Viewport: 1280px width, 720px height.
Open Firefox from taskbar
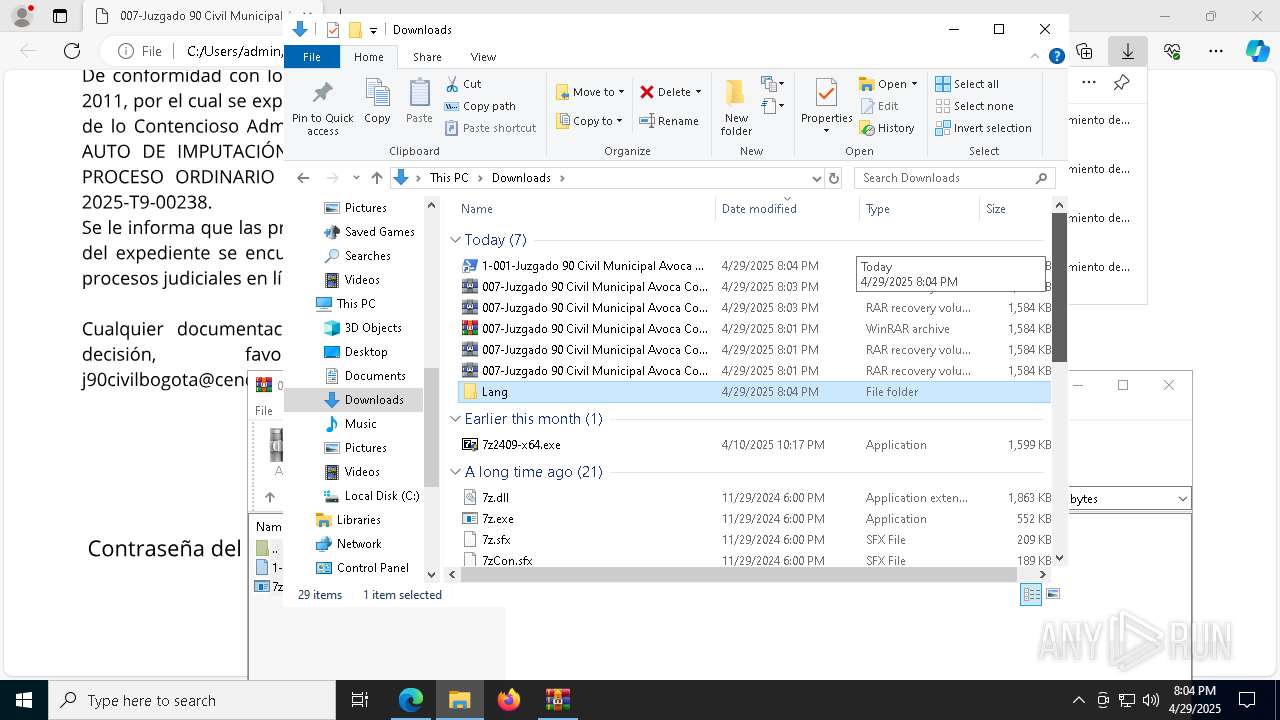click(x=509, y=700)
